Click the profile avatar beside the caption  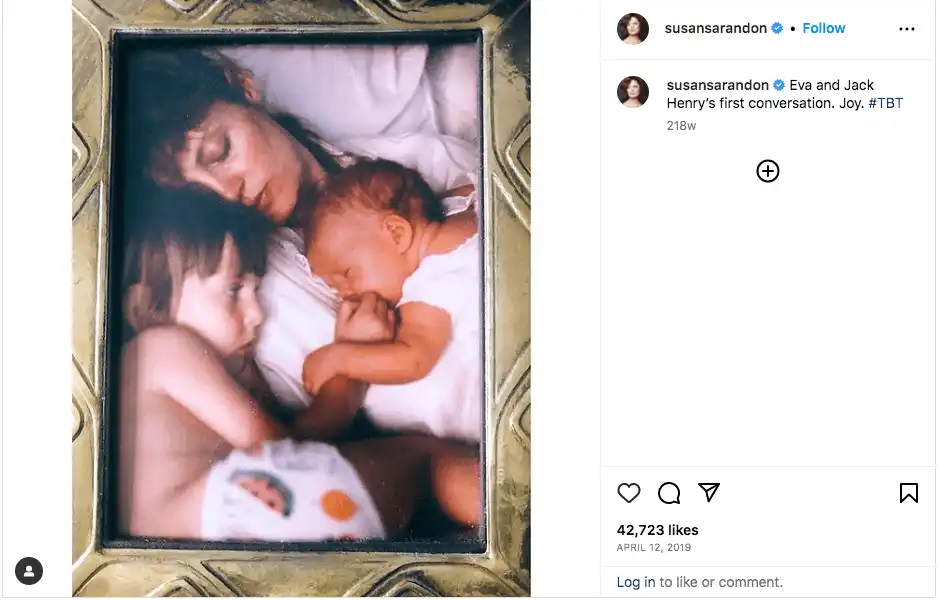click(633, 92)
